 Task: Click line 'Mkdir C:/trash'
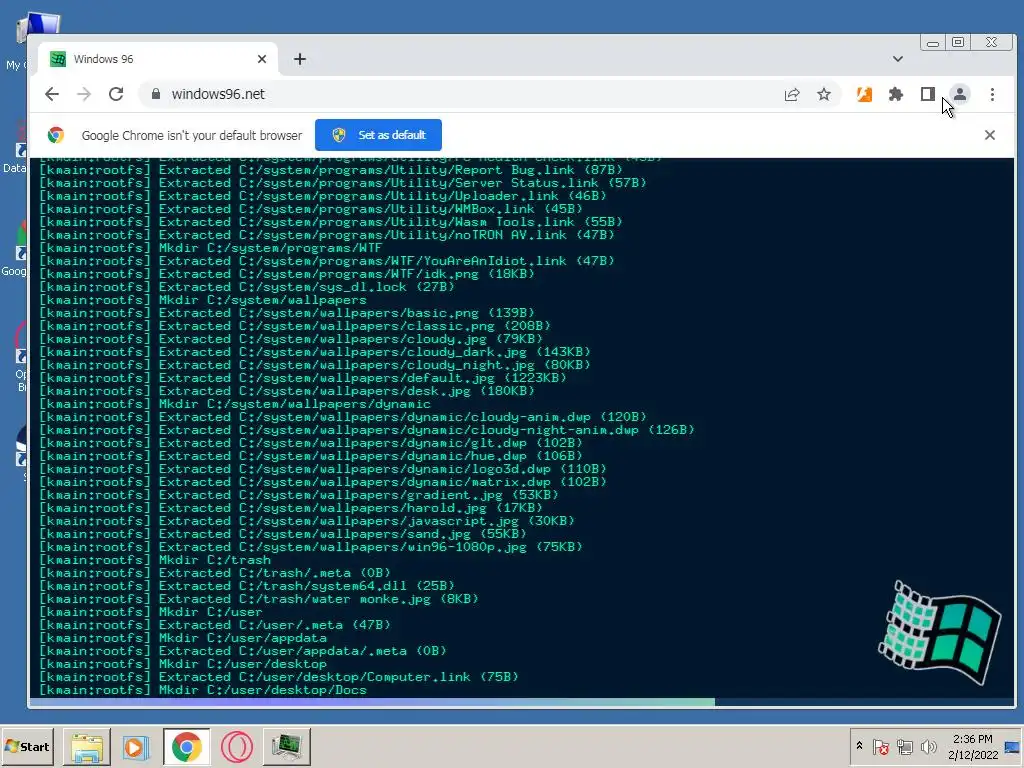point(155,560)
